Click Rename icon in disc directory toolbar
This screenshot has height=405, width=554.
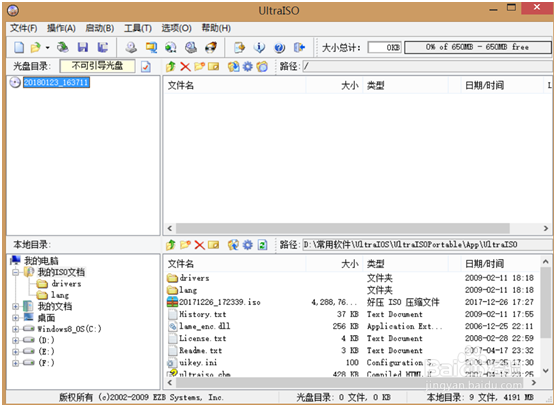214,66
